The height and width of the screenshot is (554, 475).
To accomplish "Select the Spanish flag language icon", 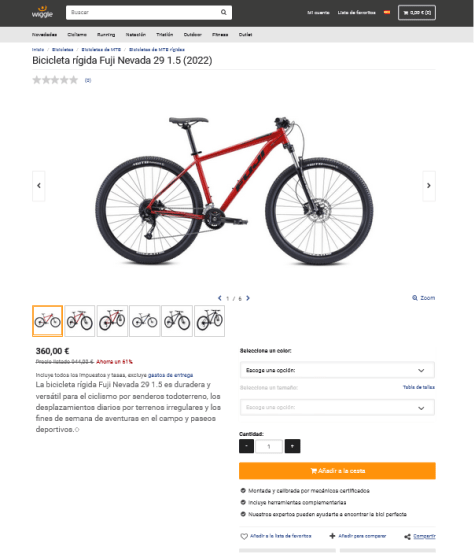I will tap(387, 12).
